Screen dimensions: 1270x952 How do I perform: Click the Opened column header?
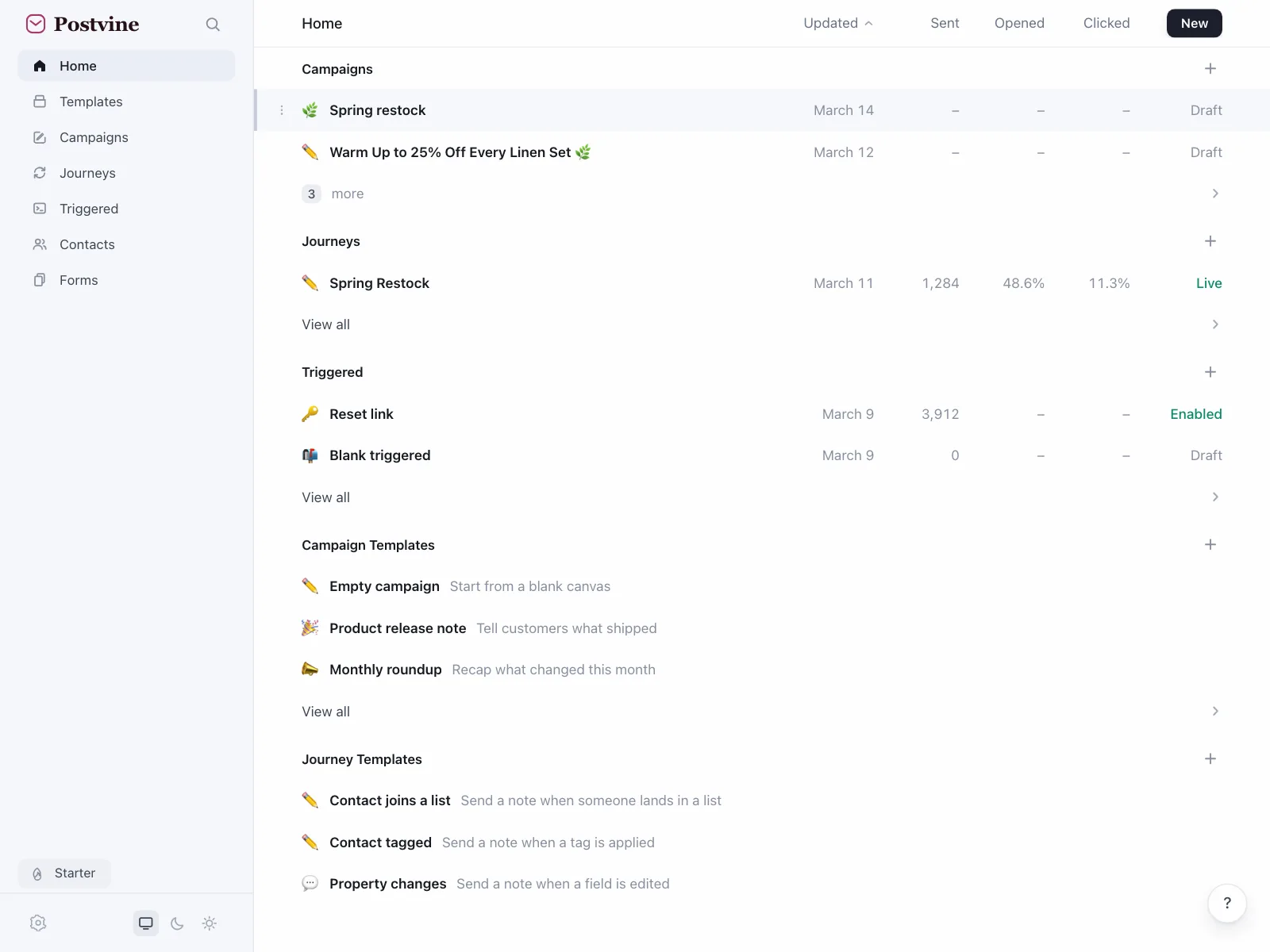coord(1019,23)
